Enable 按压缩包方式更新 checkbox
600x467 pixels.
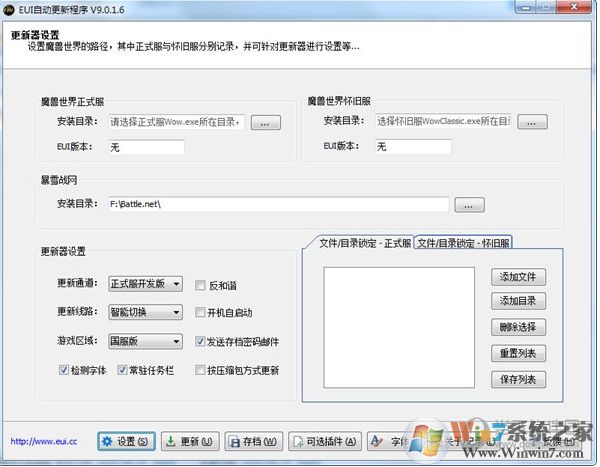200,370
